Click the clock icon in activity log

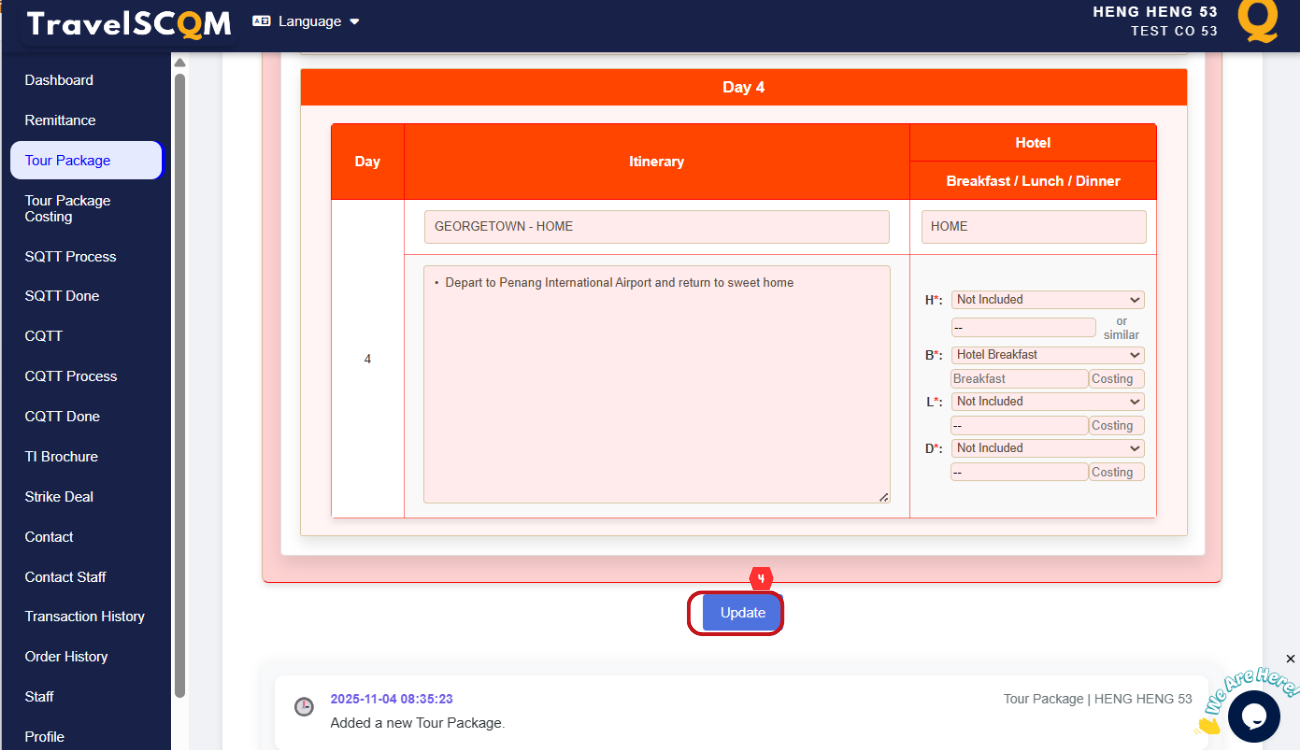click(x=304, y=707)
